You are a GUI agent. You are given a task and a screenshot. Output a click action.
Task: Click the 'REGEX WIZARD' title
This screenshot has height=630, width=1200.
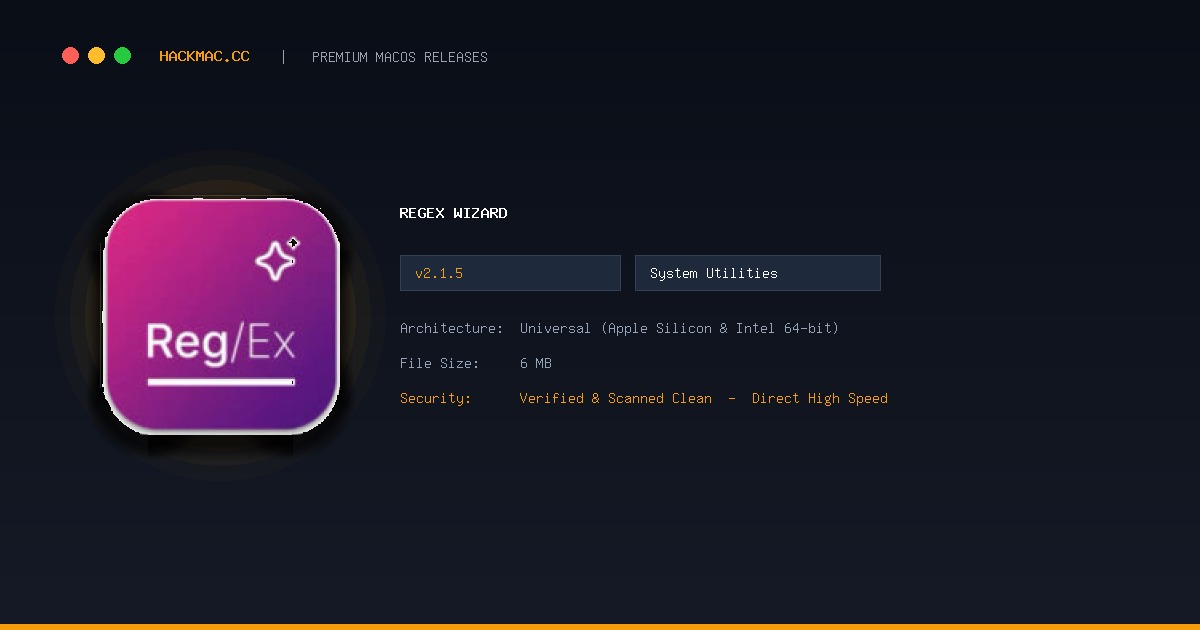tap(453, 213)
